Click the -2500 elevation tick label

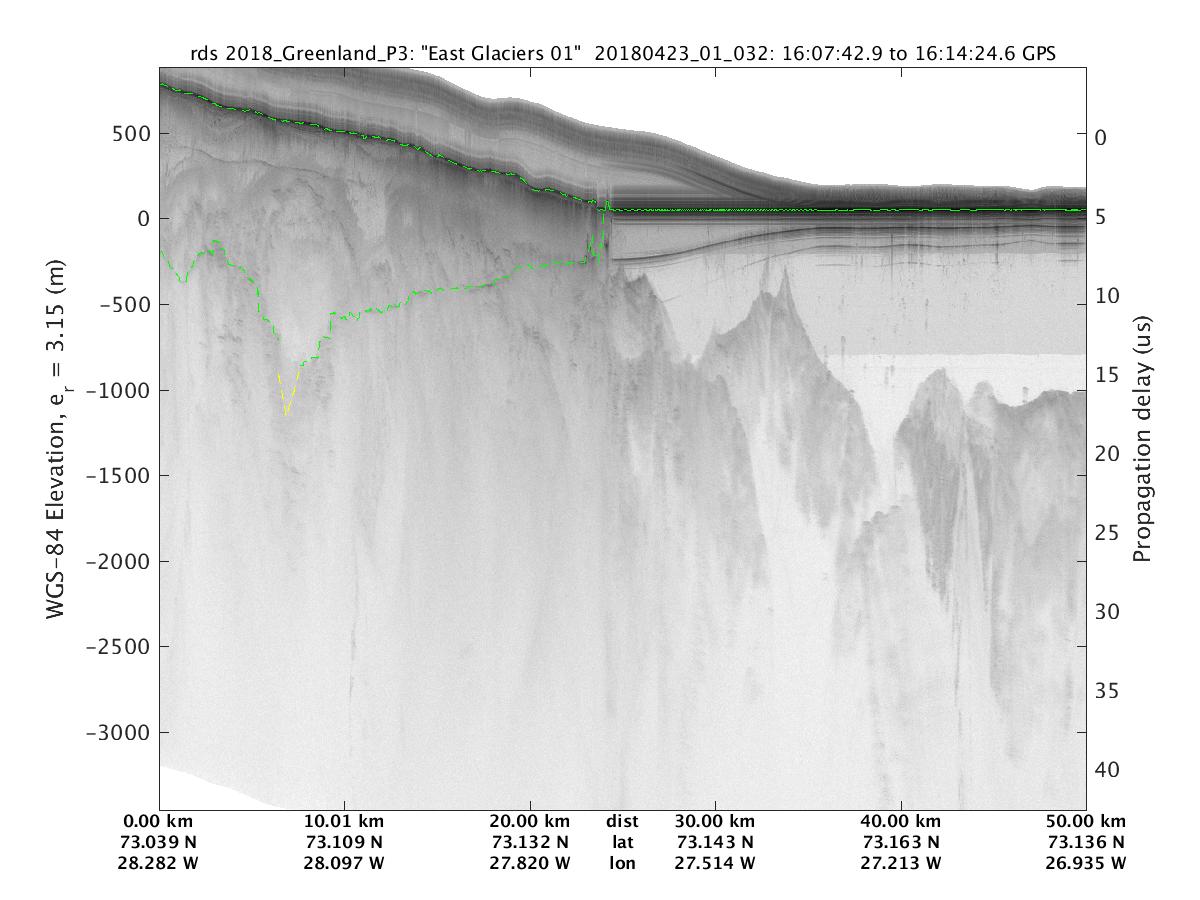point(117,647)
